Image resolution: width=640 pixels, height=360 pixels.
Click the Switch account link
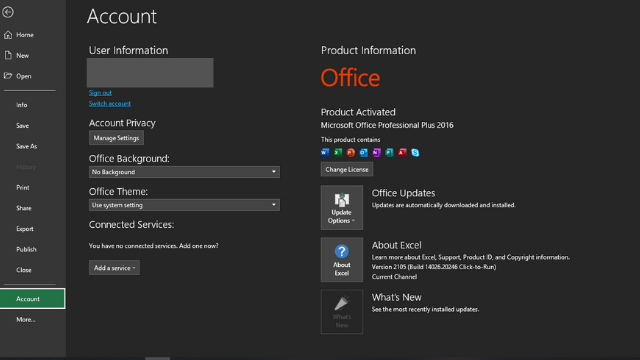tap(110, 104)
